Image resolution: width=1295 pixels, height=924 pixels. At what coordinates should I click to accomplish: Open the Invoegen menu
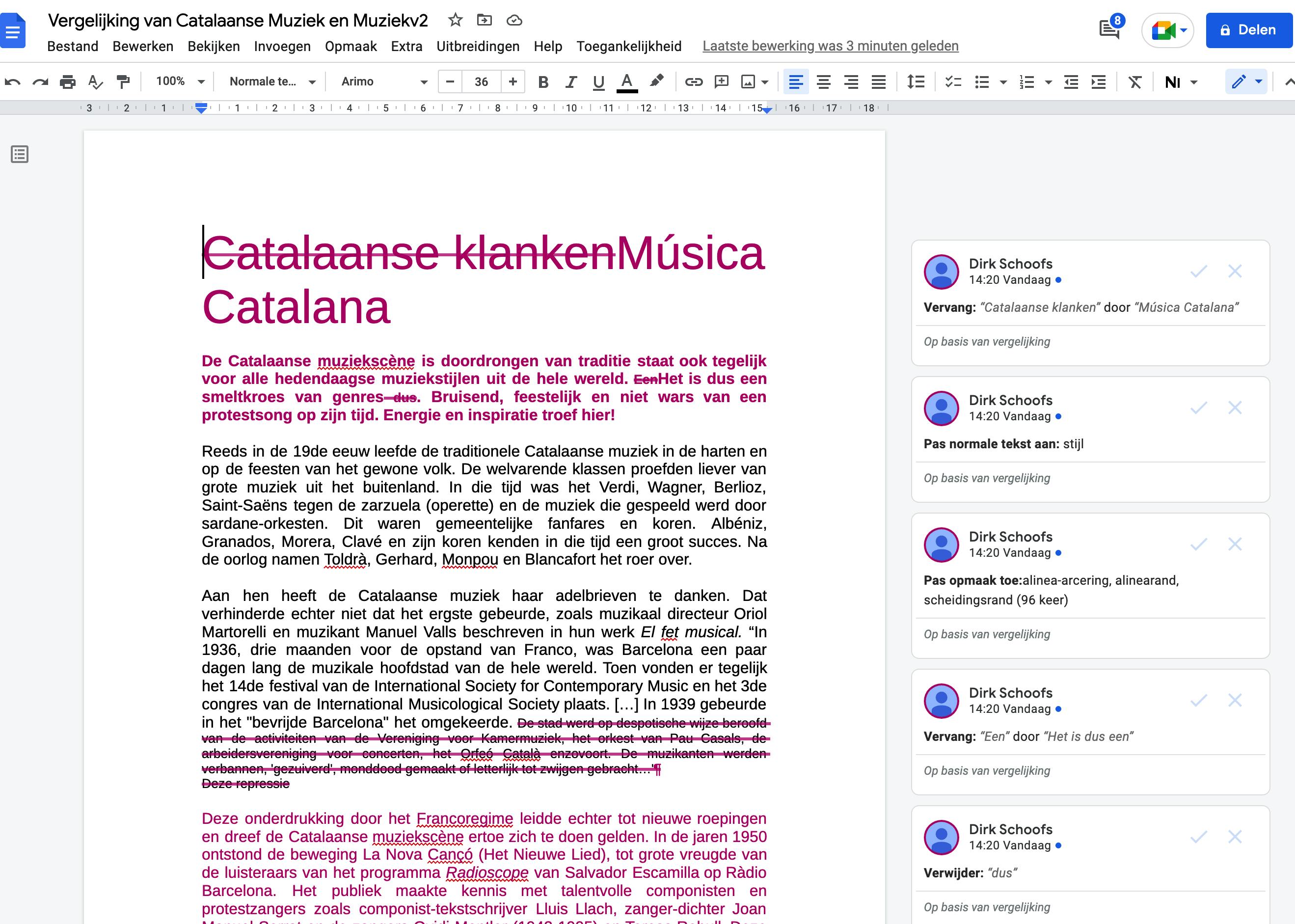282,46
